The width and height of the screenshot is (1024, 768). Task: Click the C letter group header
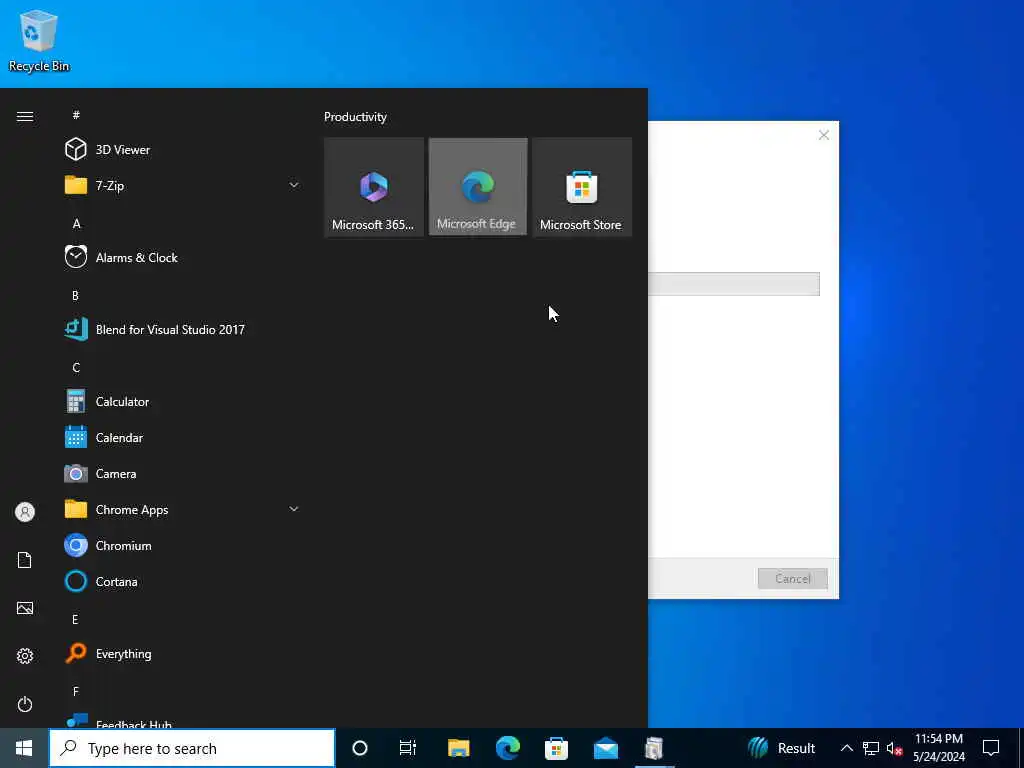[x=76, y=368]
